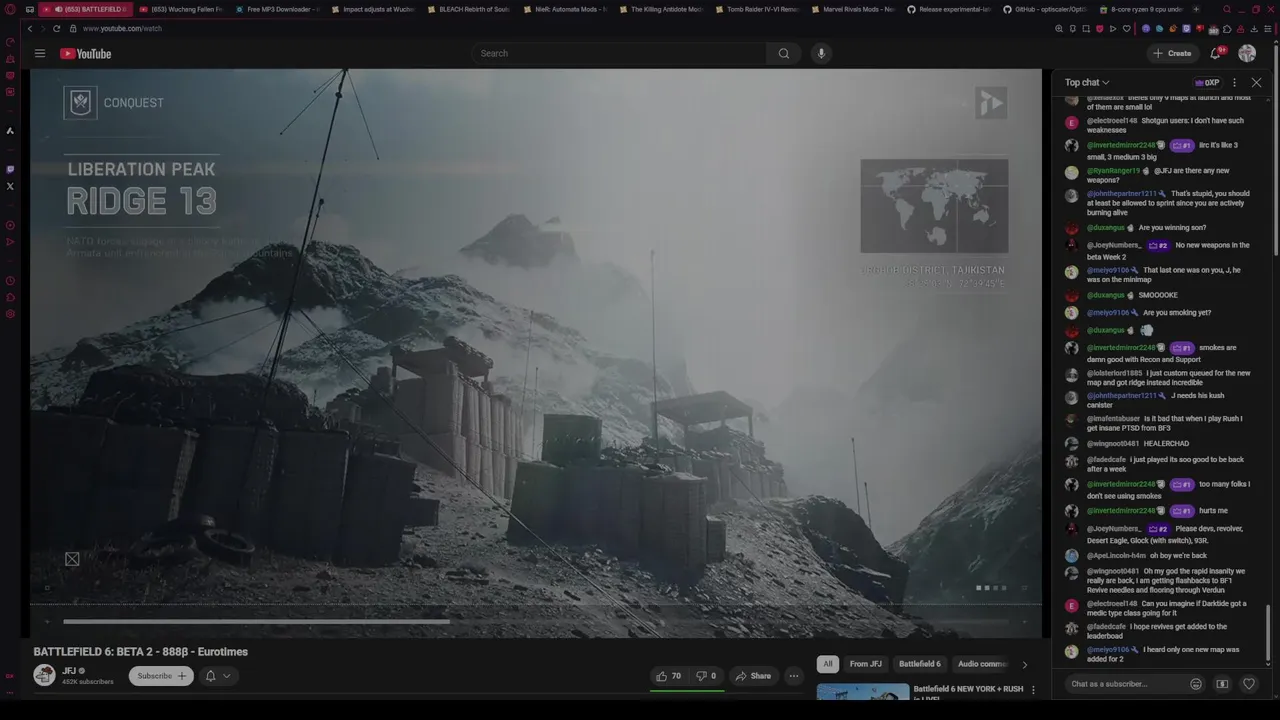Image resolution: width=1280 pixels, height=720 pixels.
Task: Switch to Free MP3 Downloader tab
Action: coord(277,9)
